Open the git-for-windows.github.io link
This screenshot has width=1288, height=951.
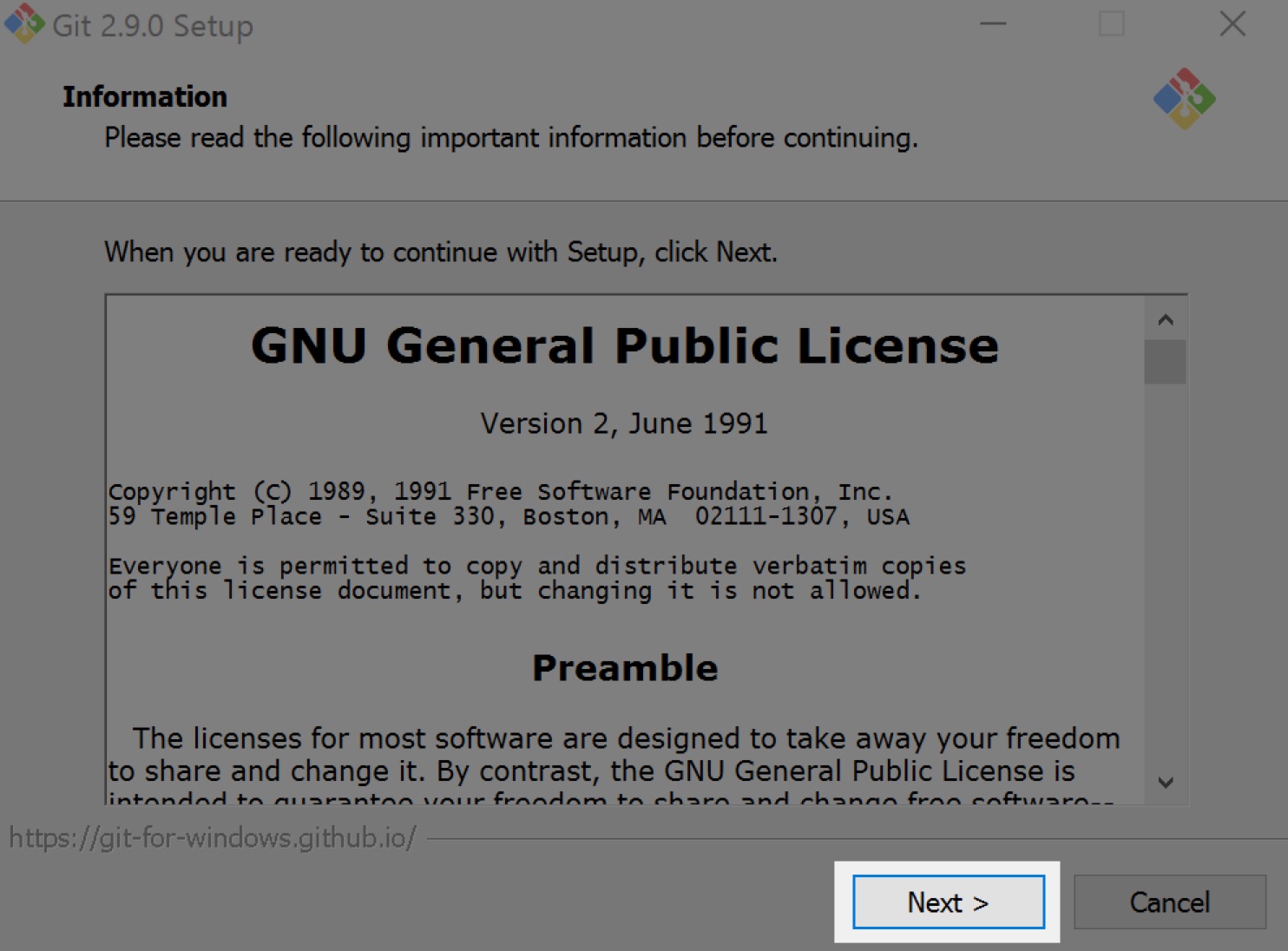[213, 838]
